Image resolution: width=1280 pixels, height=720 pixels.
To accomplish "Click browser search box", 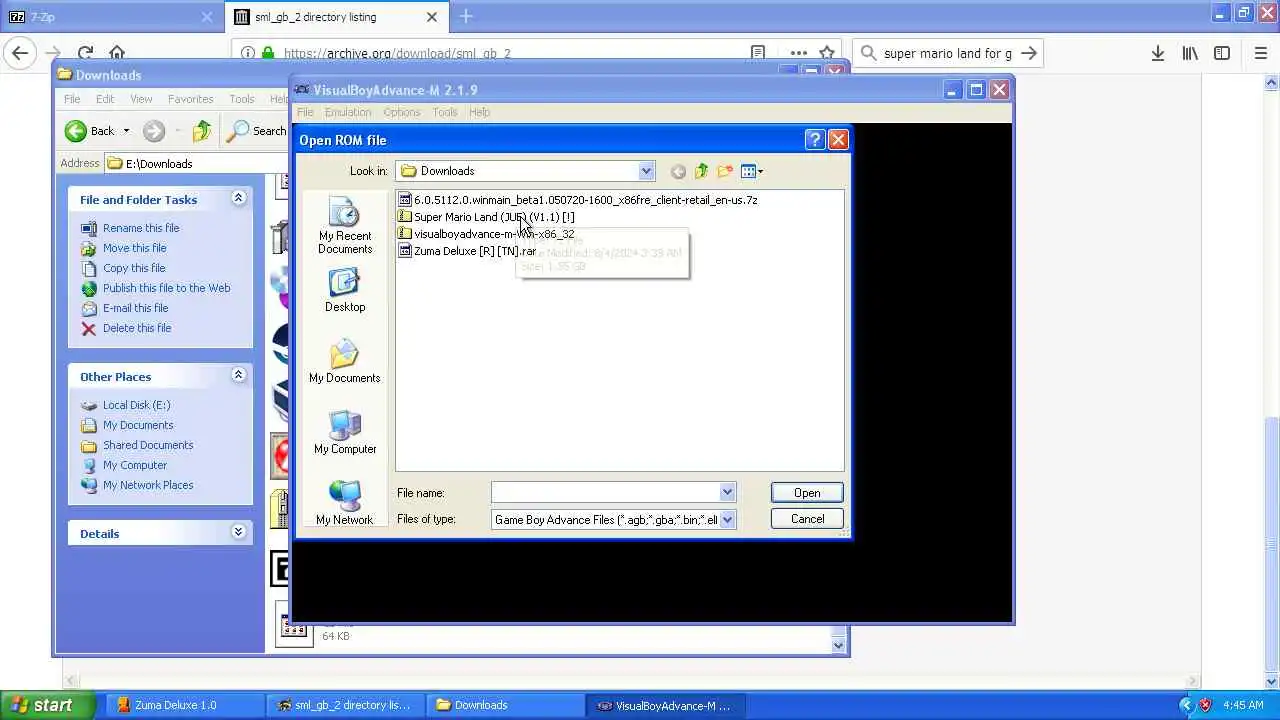I will pos(946,53).
